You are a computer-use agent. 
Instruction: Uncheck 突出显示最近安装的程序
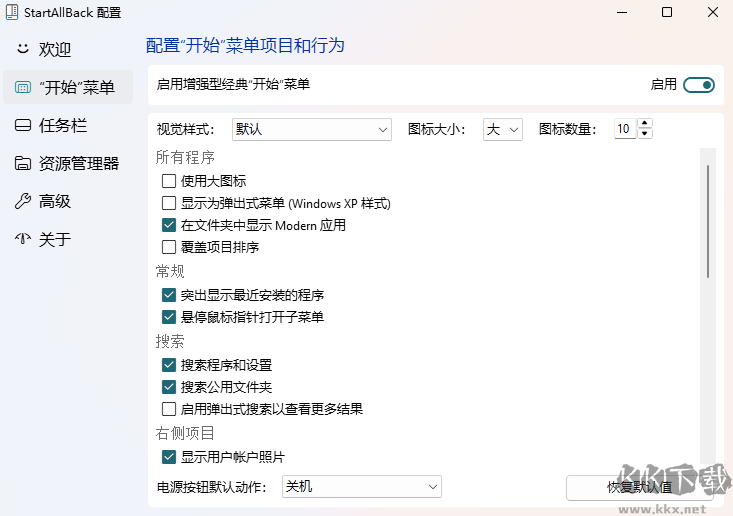(169, 295)
